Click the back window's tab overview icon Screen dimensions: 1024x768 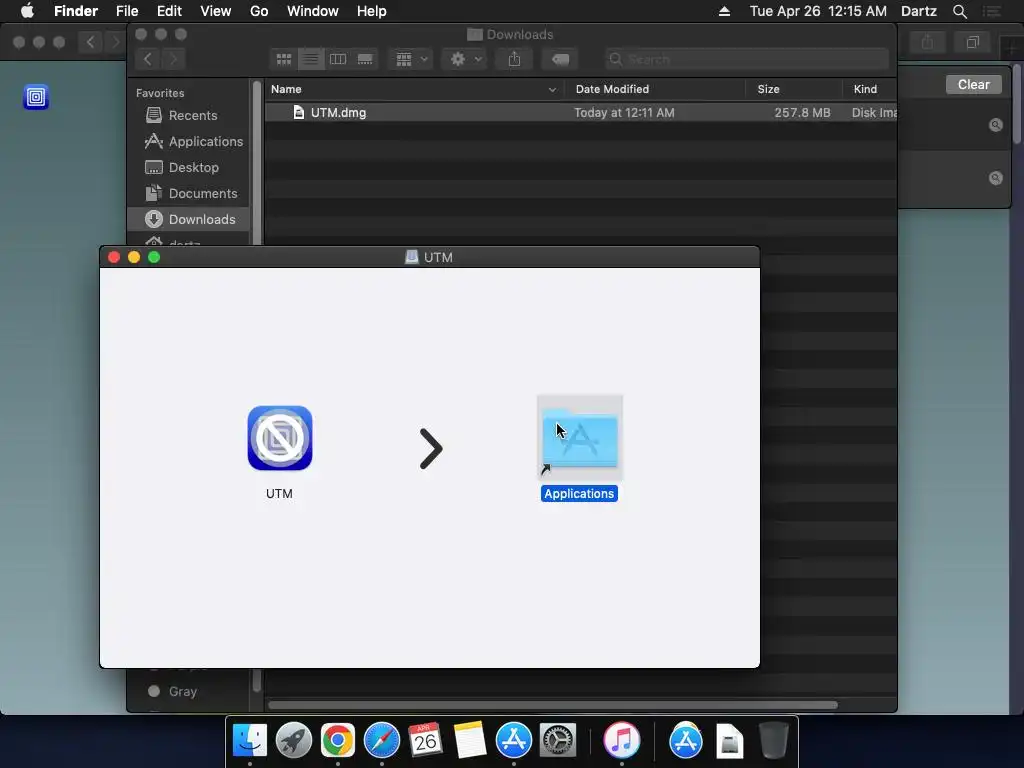pyautogui.click(x=972, y=42)
